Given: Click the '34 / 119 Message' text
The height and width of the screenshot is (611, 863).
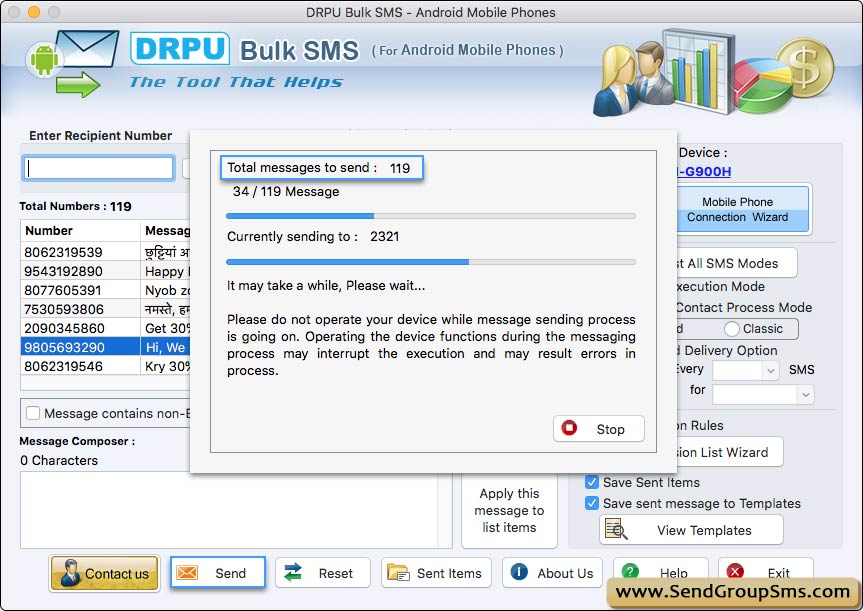Looking at the screenshot, I should [x=286, y=192].
